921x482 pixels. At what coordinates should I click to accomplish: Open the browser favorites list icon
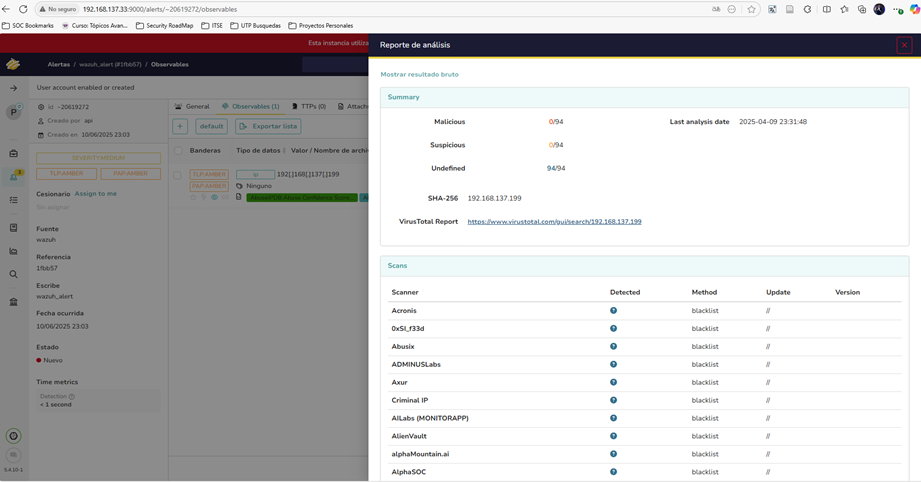pyautogui.click(x=844, y=9)
